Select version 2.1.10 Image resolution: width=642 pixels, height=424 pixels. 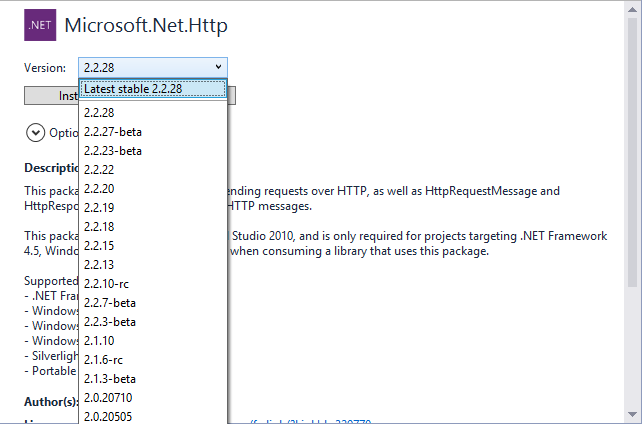pyautogui.click(x=99, y=341)
